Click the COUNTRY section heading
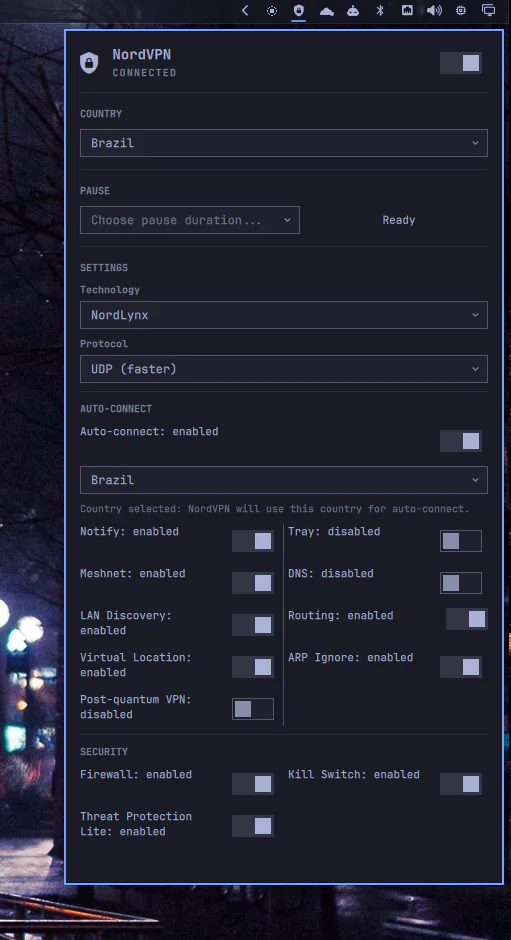The width and height of the screenshot is (511, 940). pyautogui.click(x=101, y=114)
